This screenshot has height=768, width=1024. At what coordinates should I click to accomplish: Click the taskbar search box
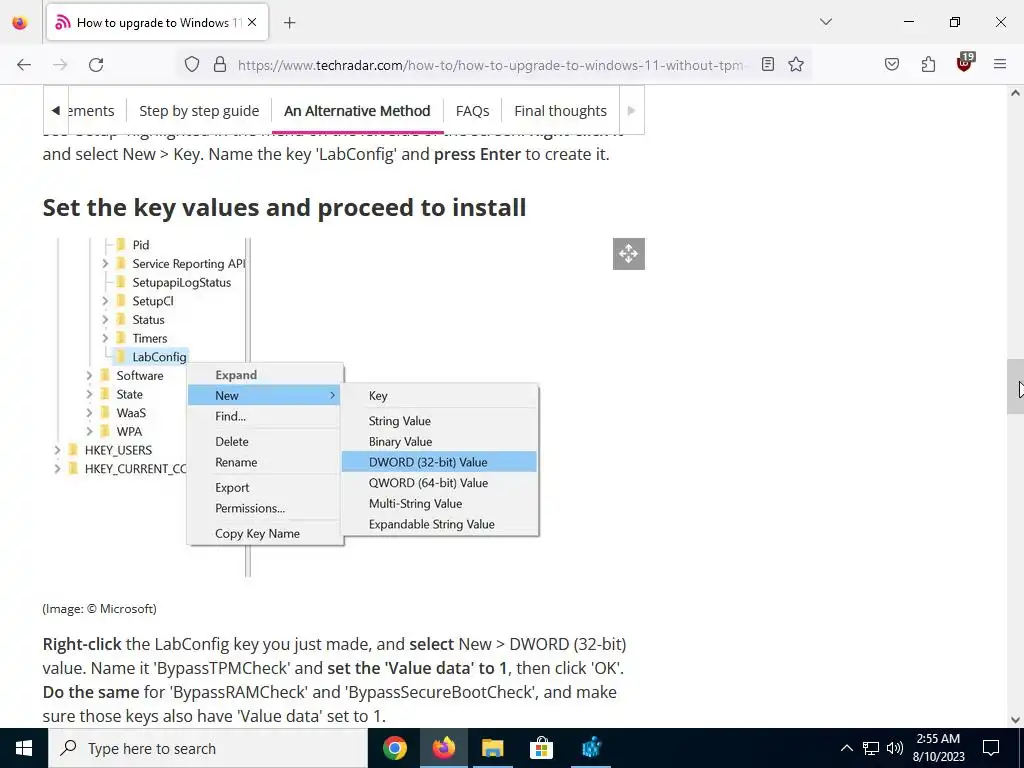click(x=208, y=748)
